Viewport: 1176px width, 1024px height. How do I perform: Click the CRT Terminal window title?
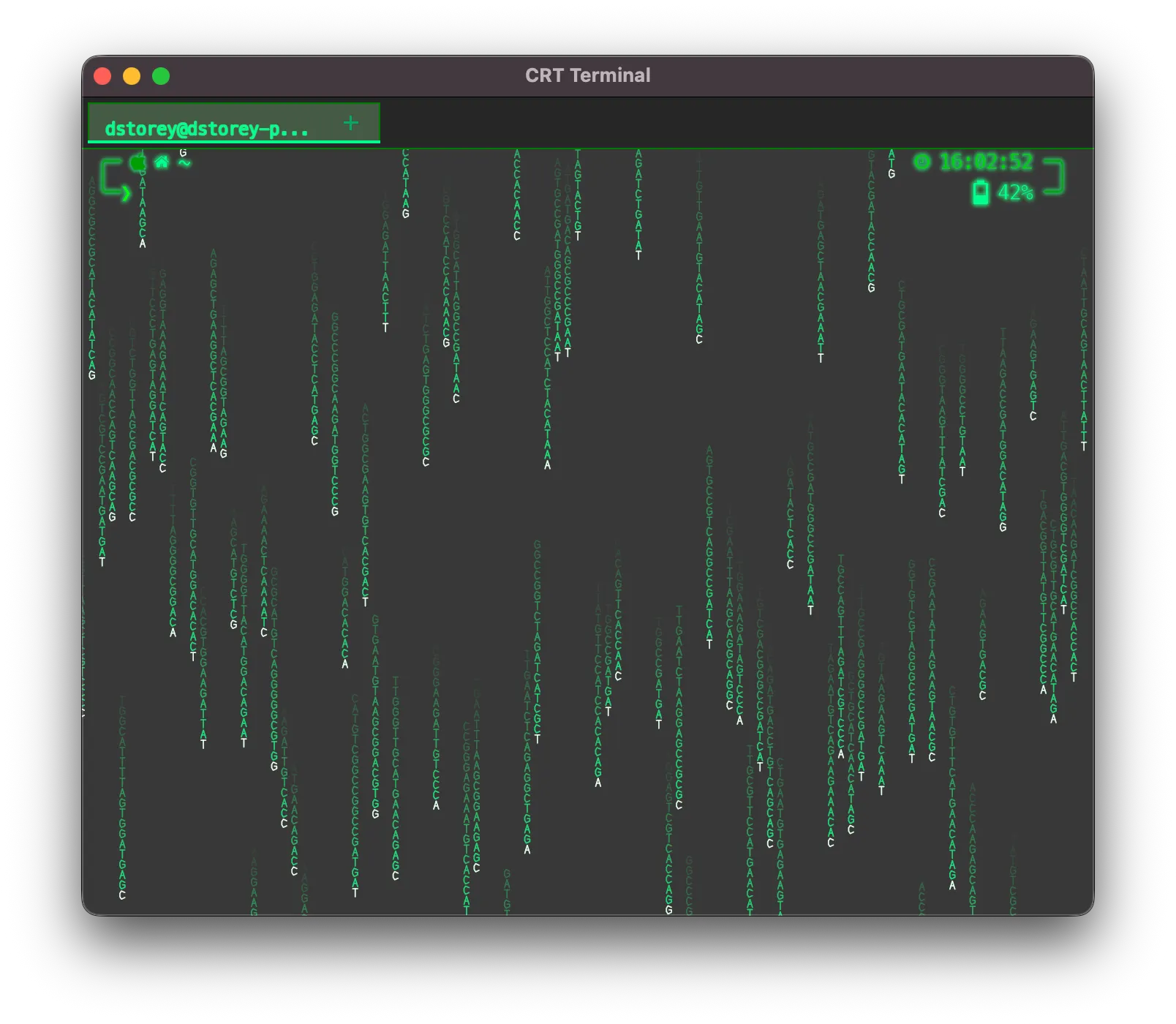[x=588, y=75]
